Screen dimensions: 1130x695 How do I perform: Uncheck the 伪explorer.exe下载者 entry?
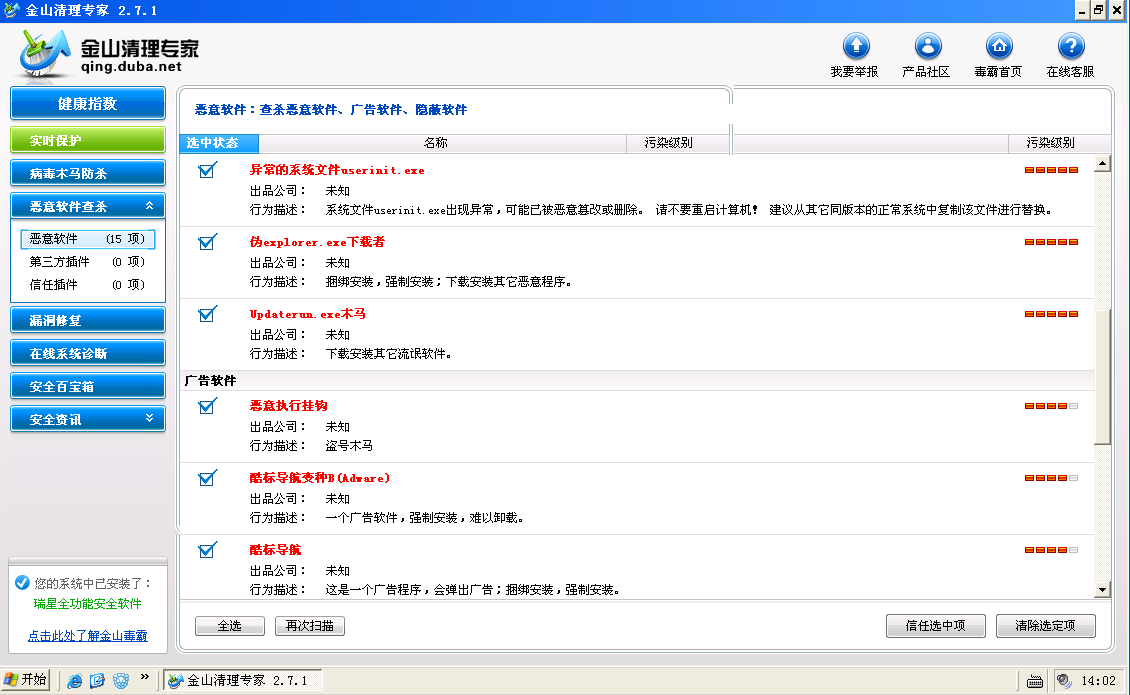tap(208, 242)
